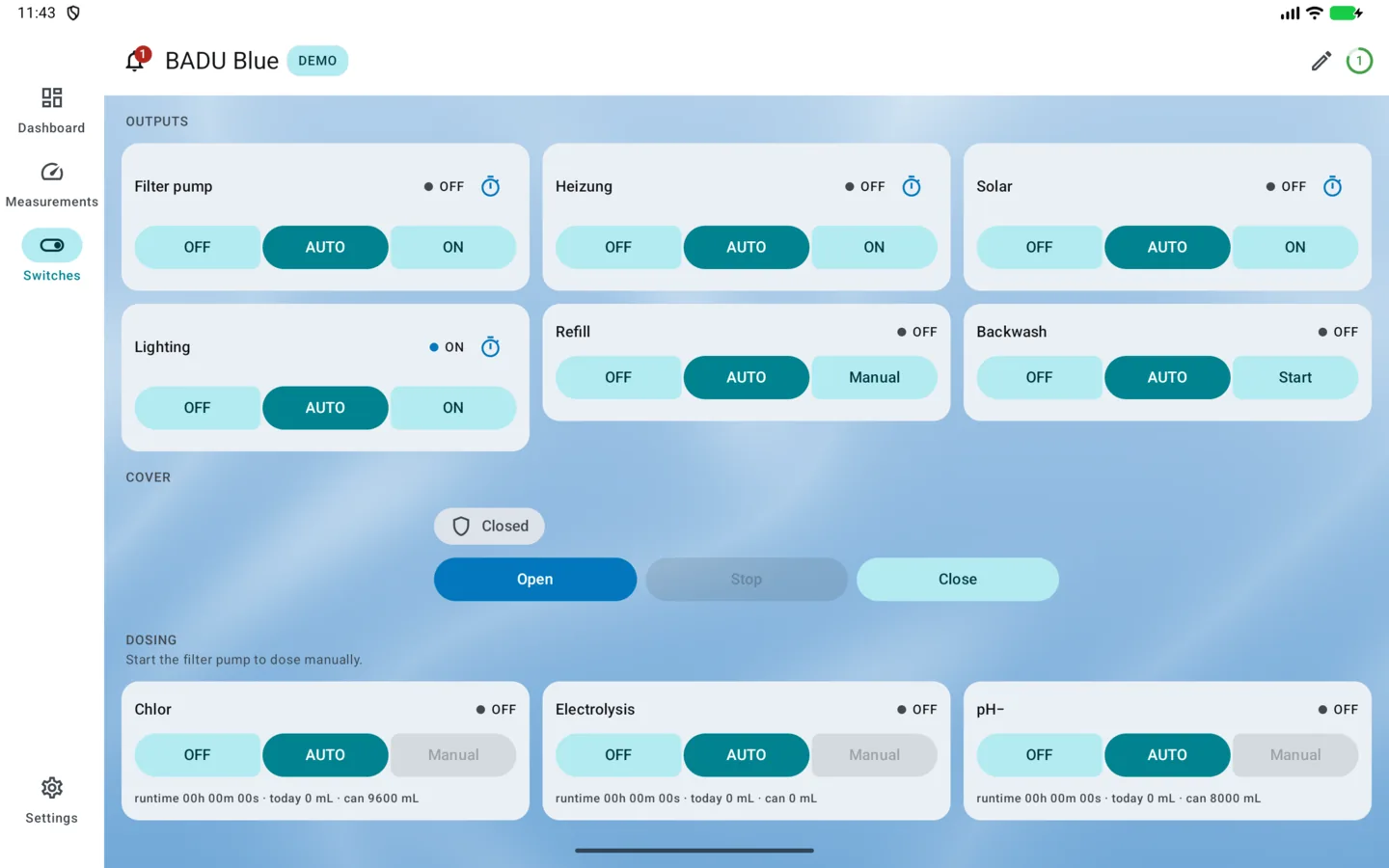Start the Backwash
Screen dimensions: 1389x868
pos(1295,377)
